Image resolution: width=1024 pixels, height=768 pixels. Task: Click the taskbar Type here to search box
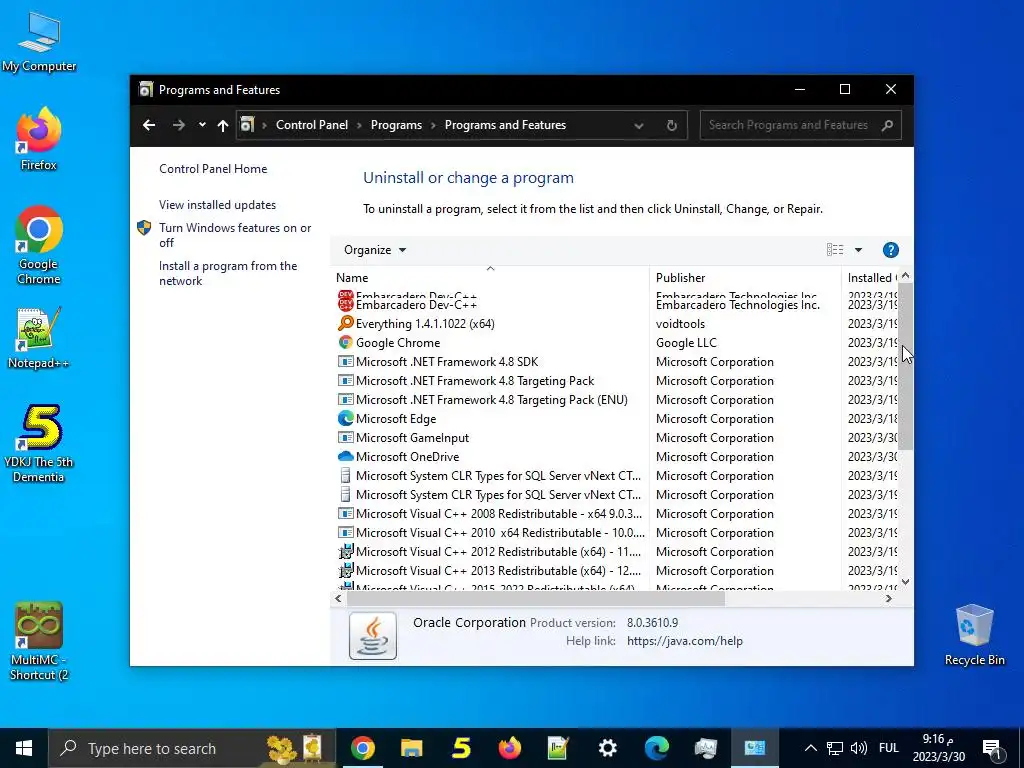click(191, 748)
